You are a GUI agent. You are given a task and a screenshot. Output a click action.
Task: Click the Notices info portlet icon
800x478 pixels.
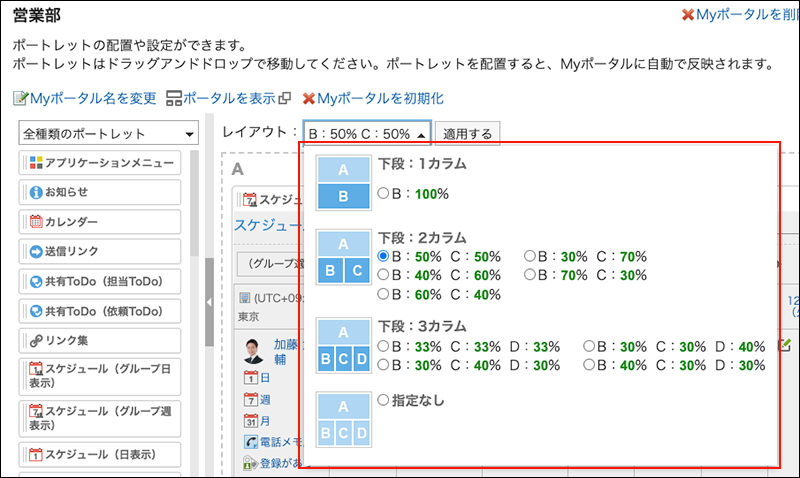click(x=35, y=192)
